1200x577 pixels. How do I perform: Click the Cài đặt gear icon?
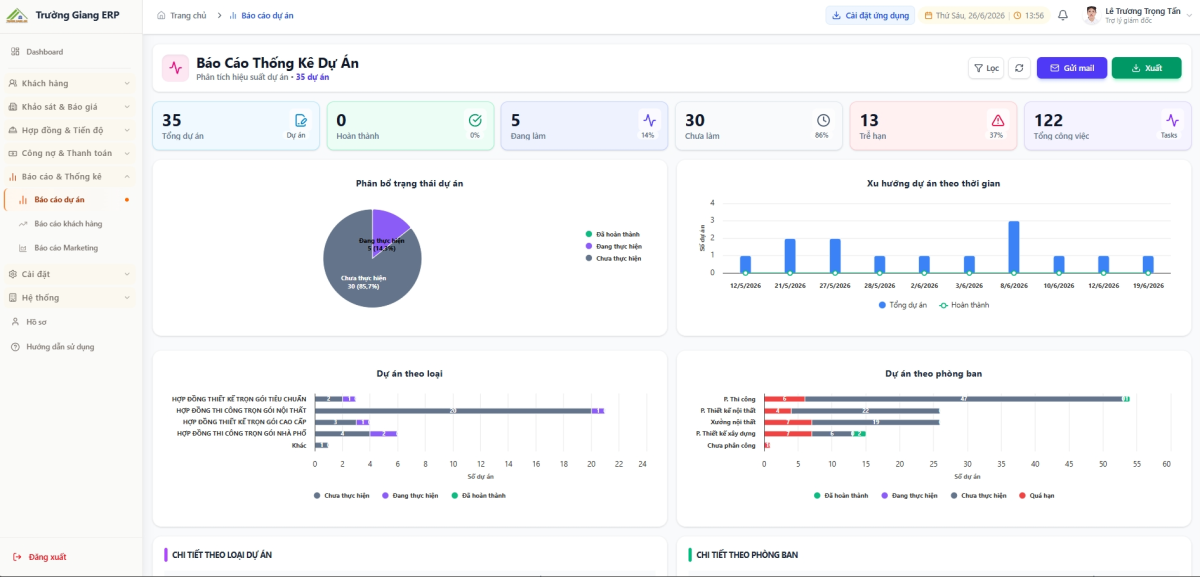pos(13,274)
